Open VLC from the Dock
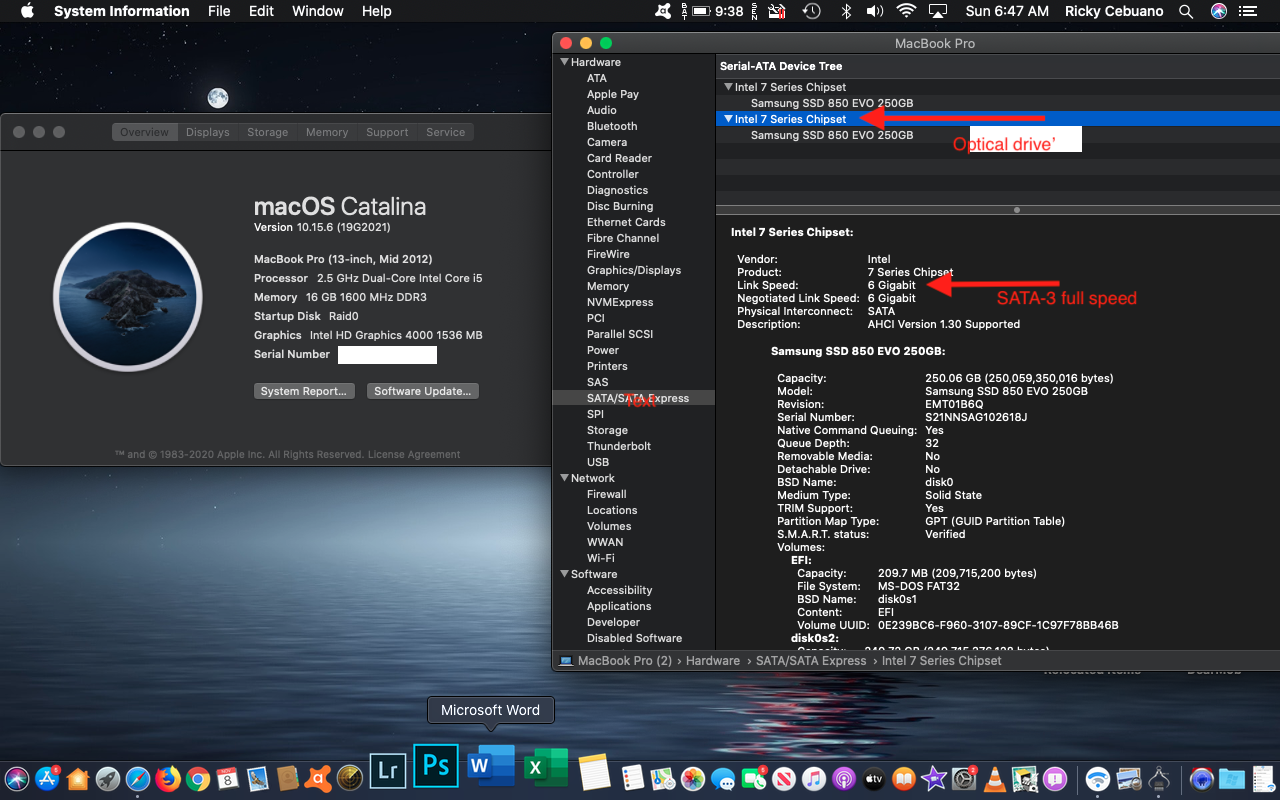 pyautogui.click(x=994, y=779)
